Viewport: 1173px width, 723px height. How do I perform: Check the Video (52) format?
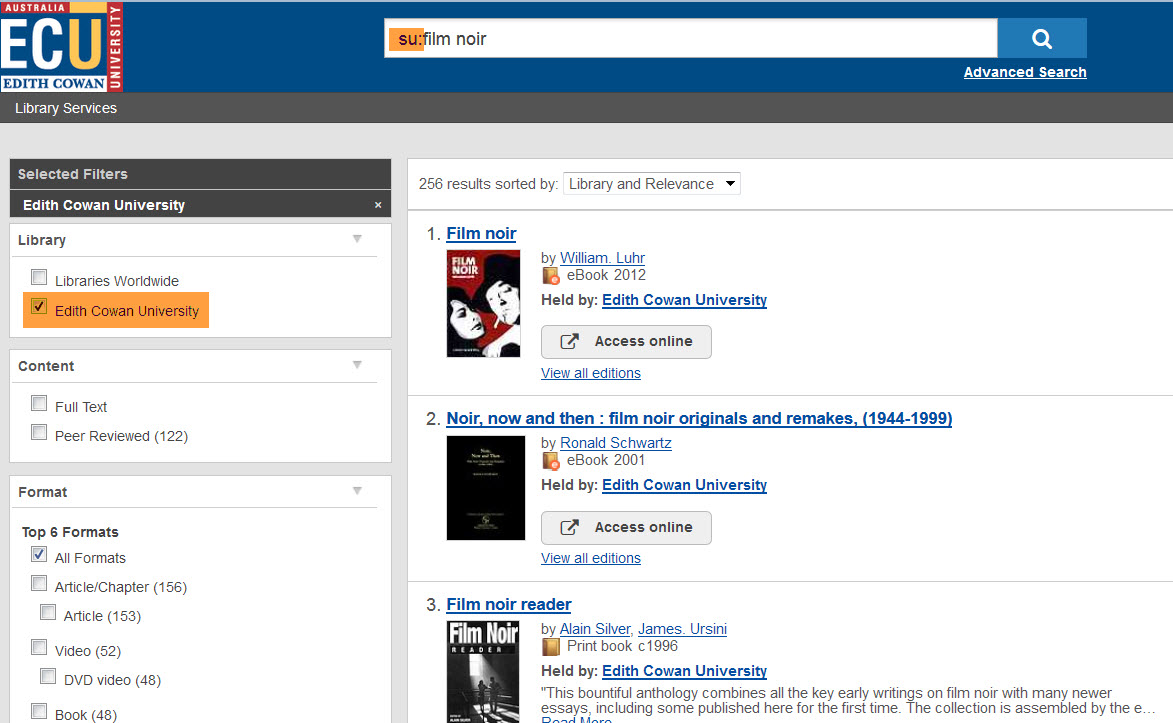pyautogui.click(x=39, y=647)
